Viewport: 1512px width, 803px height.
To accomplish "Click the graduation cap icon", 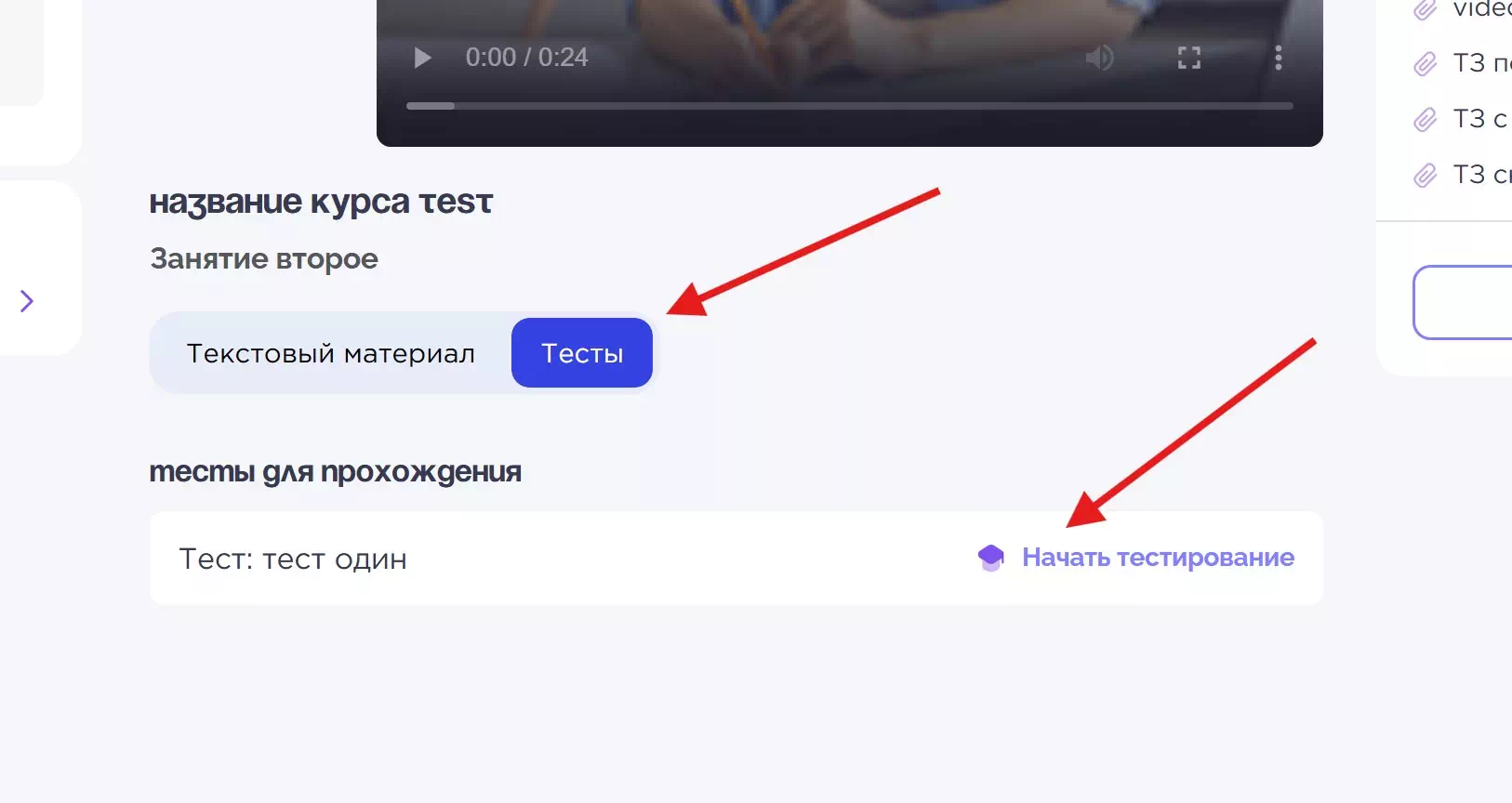I will coord(991,558).
